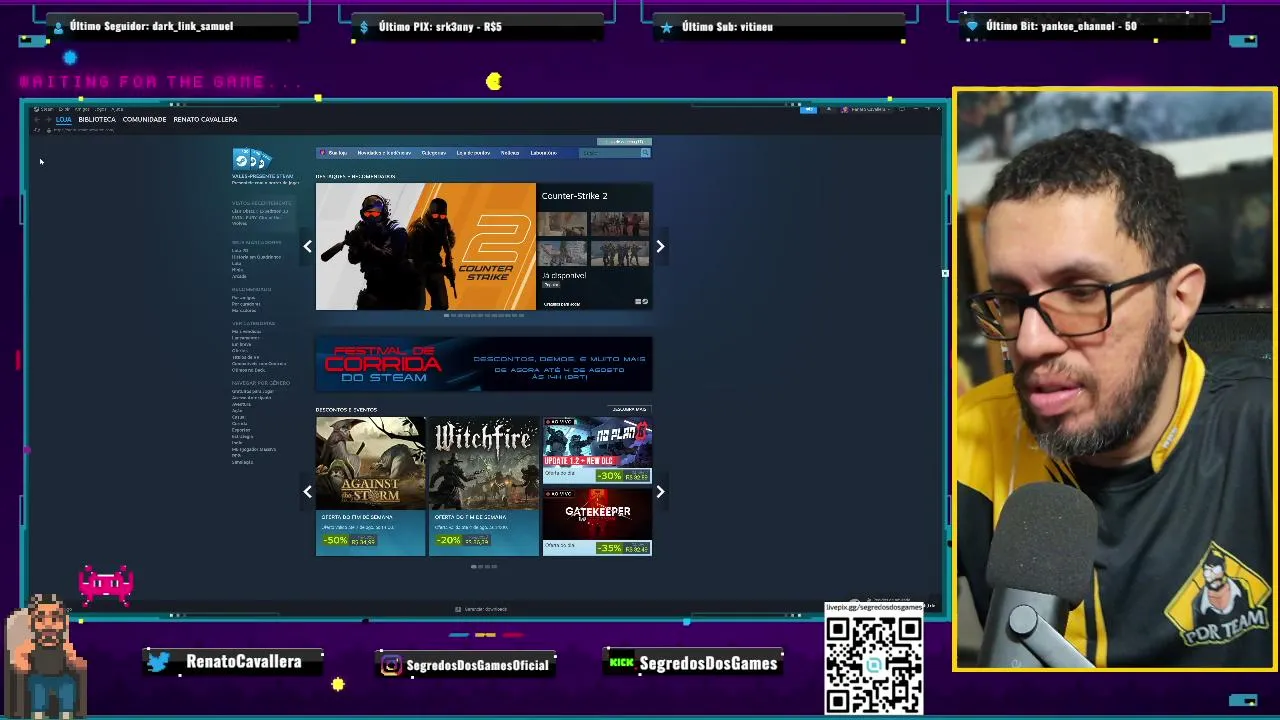The height and width of the screenshot is (720, 1280).
Task: Open the blue announcements megaphone button
Action: (808, 109)
